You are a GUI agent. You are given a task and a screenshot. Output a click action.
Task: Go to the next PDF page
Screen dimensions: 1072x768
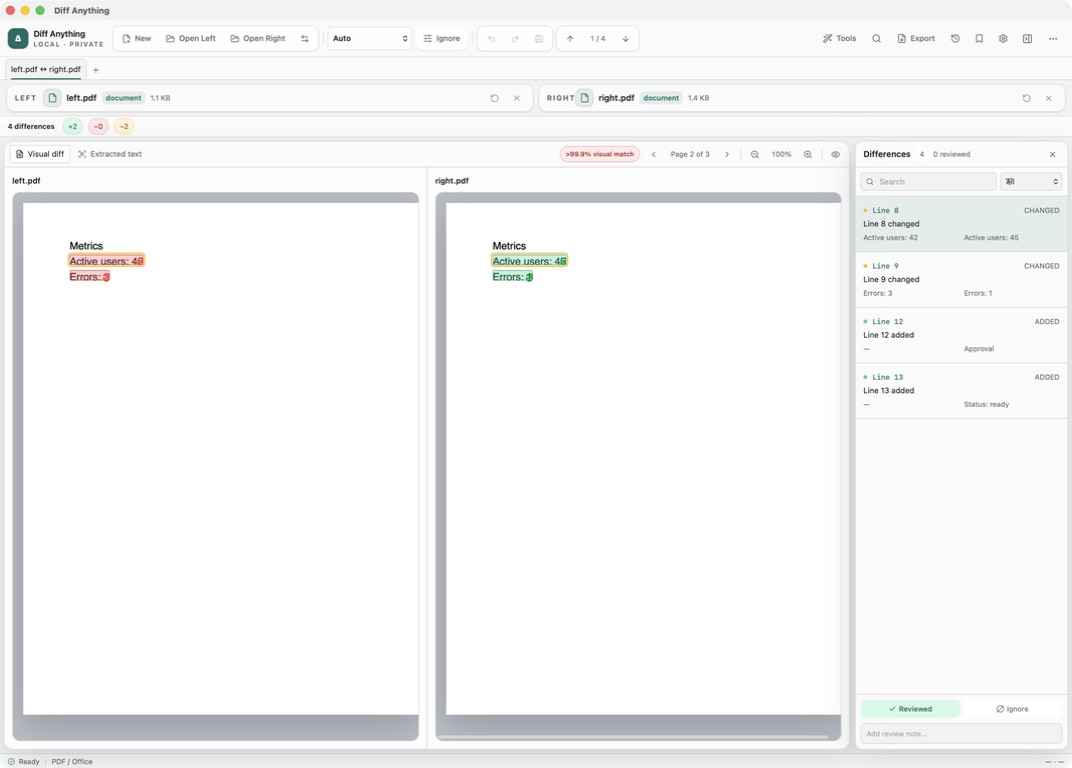(727, 154)
